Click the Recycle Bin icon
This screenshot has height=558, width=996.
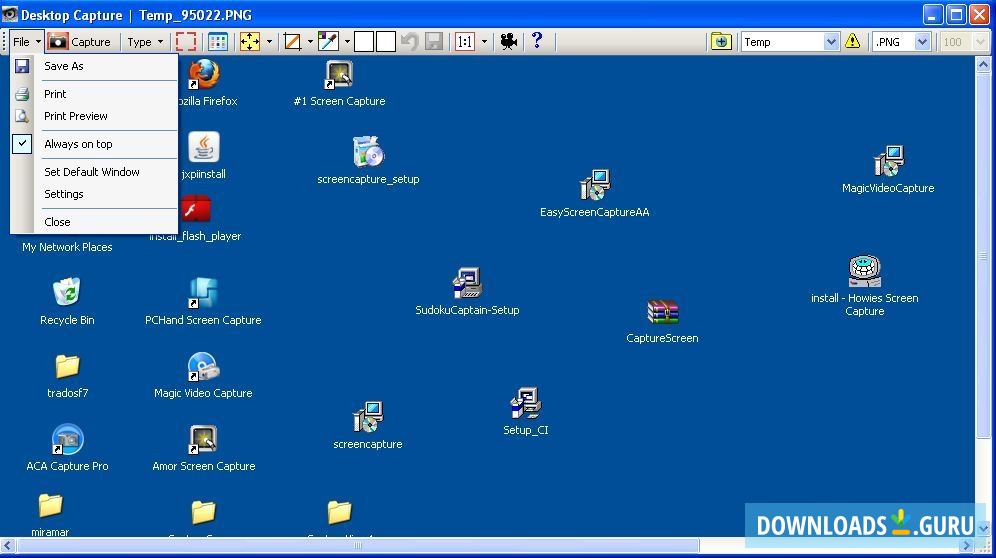pos(67,292)
